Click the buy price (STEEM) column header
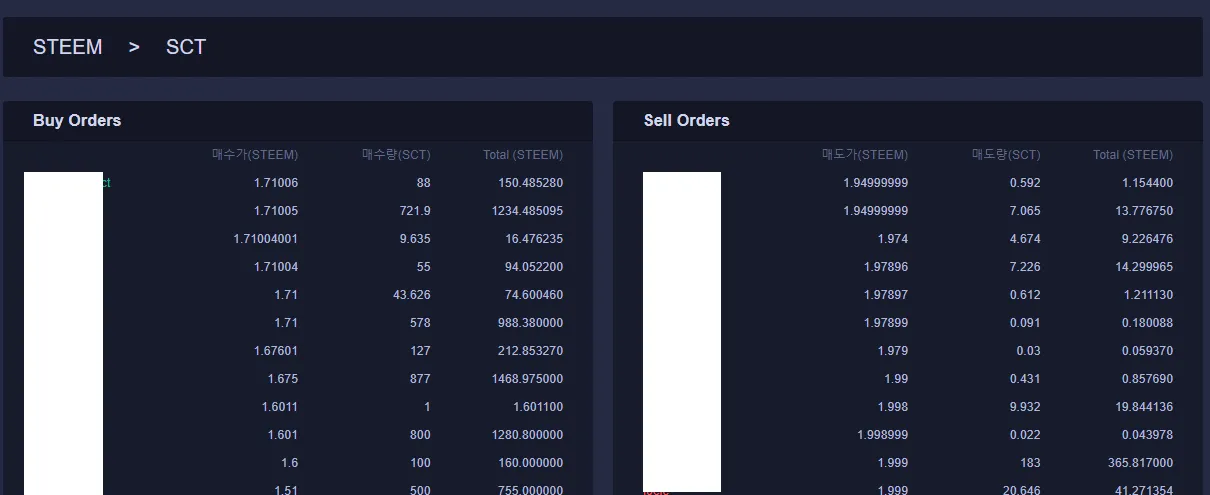Viewport: 1210px width, 495px height. point(255,155)
